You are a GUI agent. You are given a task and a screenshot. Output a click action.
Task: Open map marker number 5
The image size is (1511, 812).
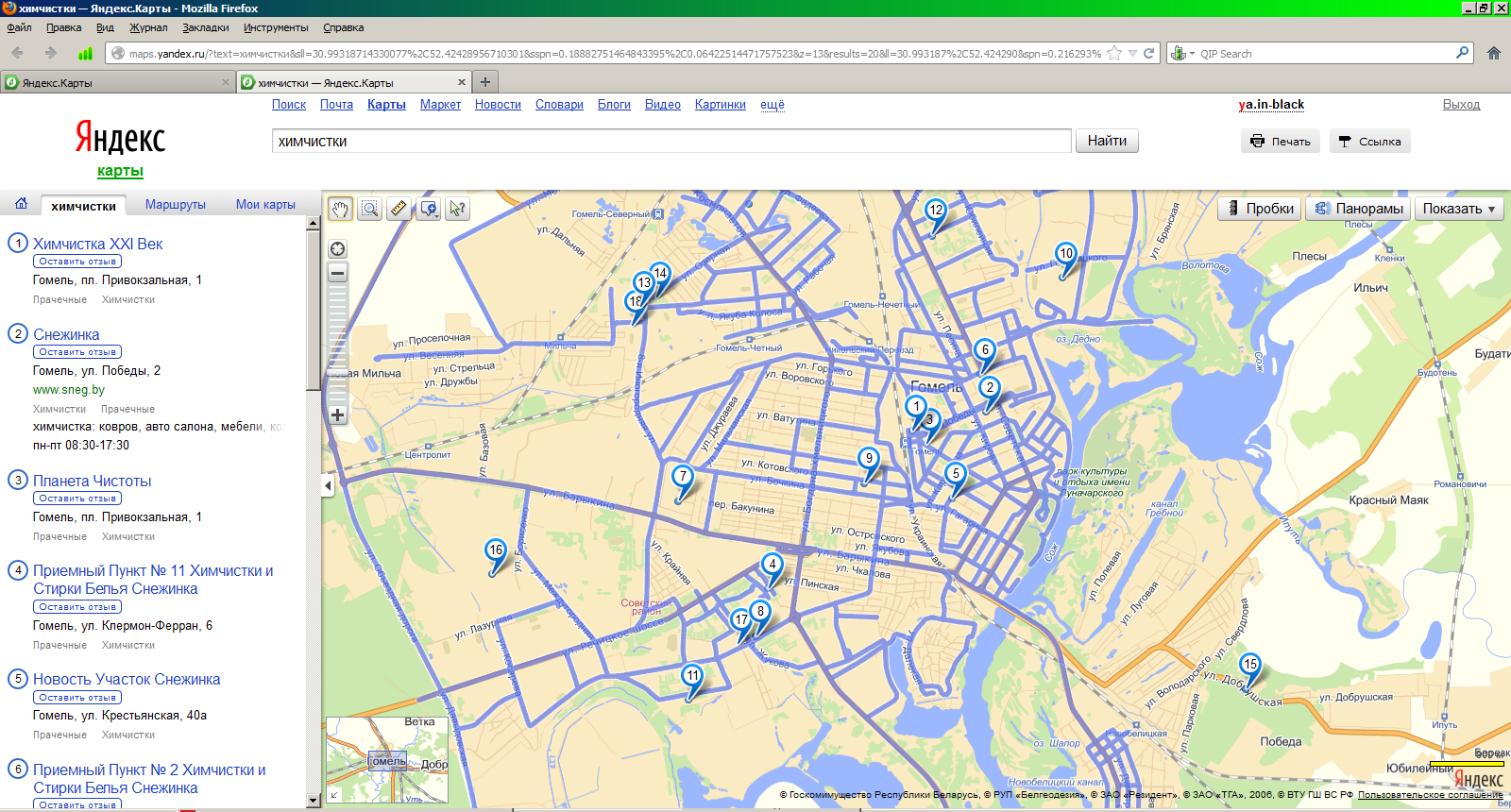[x=956, y=473]
